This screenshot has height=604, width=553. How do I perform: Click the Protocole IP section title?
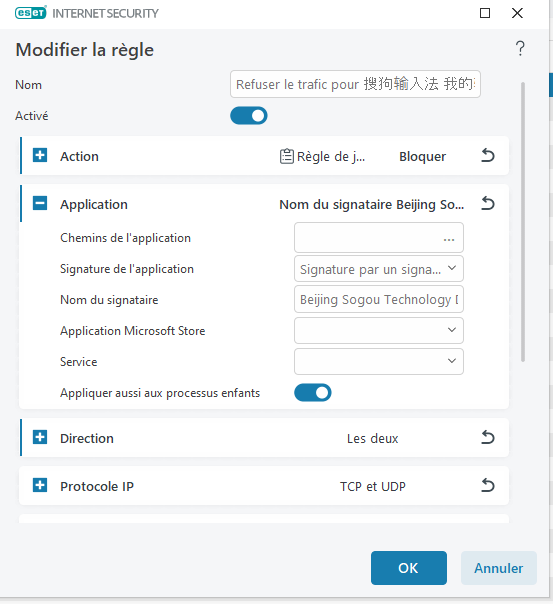click(97, 486)
